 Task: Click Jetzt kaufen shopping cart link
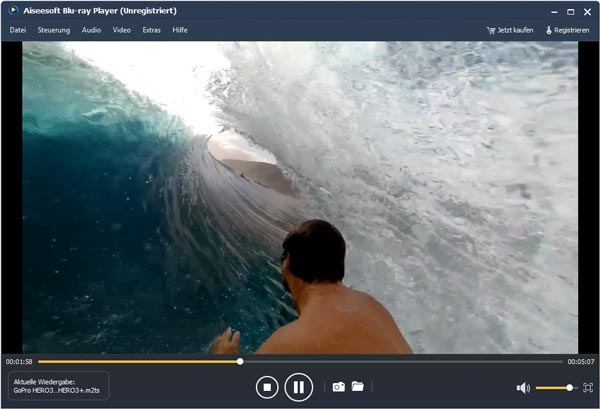tap(510, 30)
